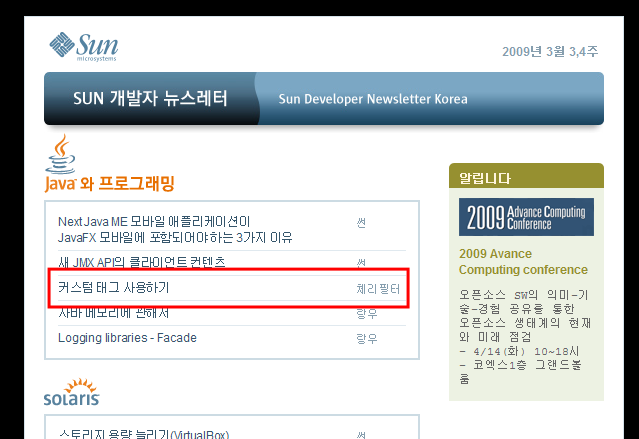Click the Java 와 프로그래밍 section heading

coord(110,183)
